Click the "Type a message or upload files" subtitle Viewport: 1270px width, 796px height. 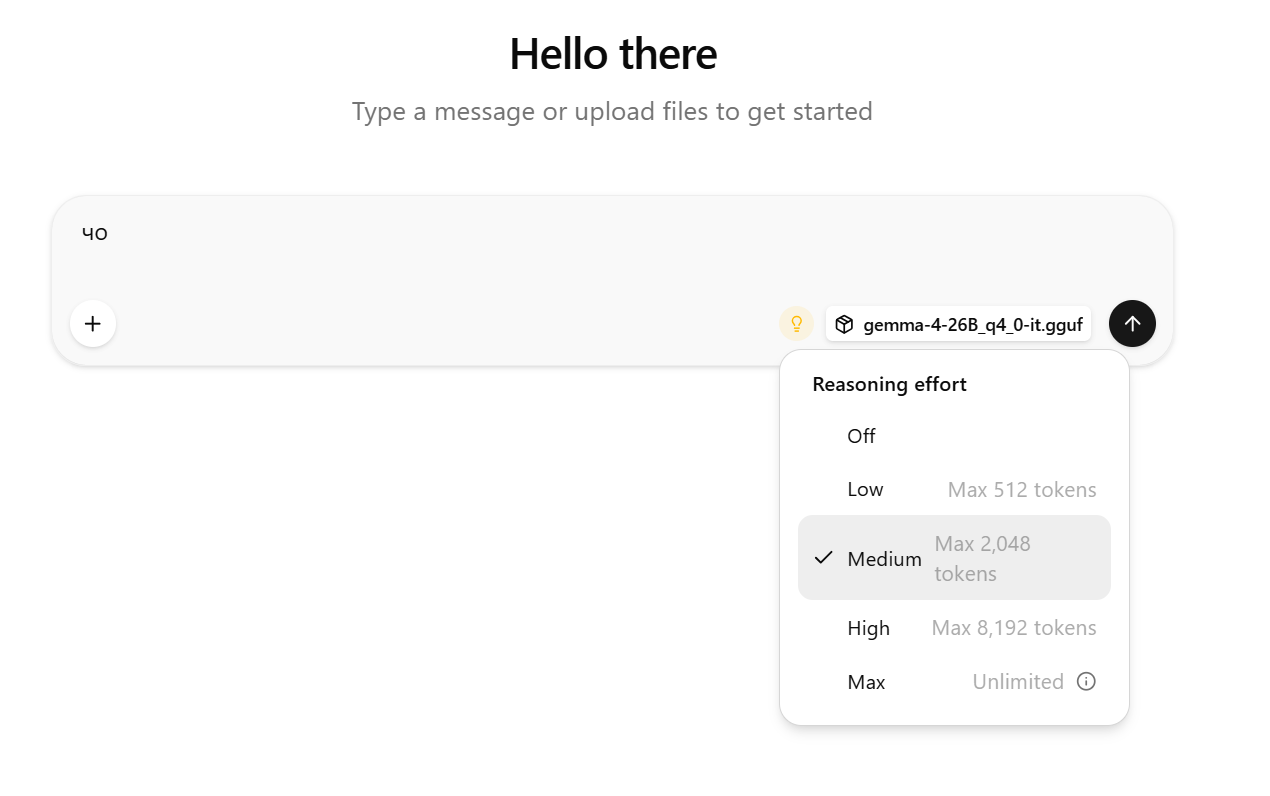[x=612, y=111]
